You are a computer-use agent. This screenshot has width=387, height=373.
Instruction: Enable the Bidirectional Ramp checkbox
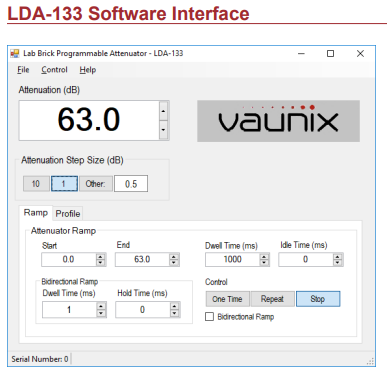[209, 317]
